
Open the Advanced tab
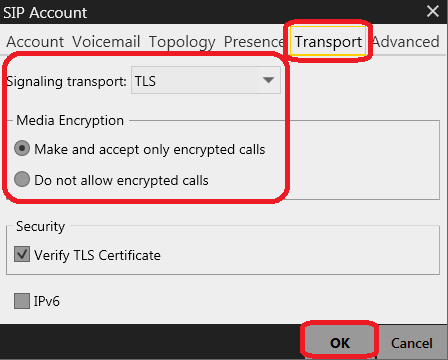[405, 42]
